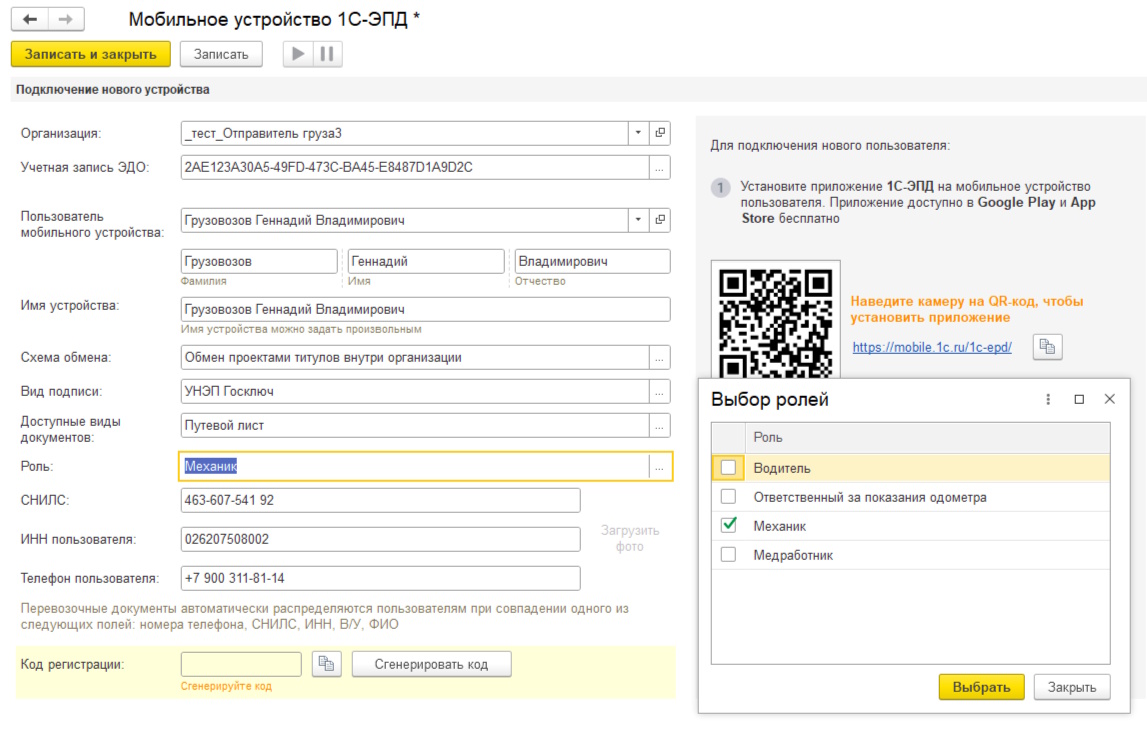Uncheck the Механик role checkbox
This screenshot has width=1147, height=729.
click(728, 525)
